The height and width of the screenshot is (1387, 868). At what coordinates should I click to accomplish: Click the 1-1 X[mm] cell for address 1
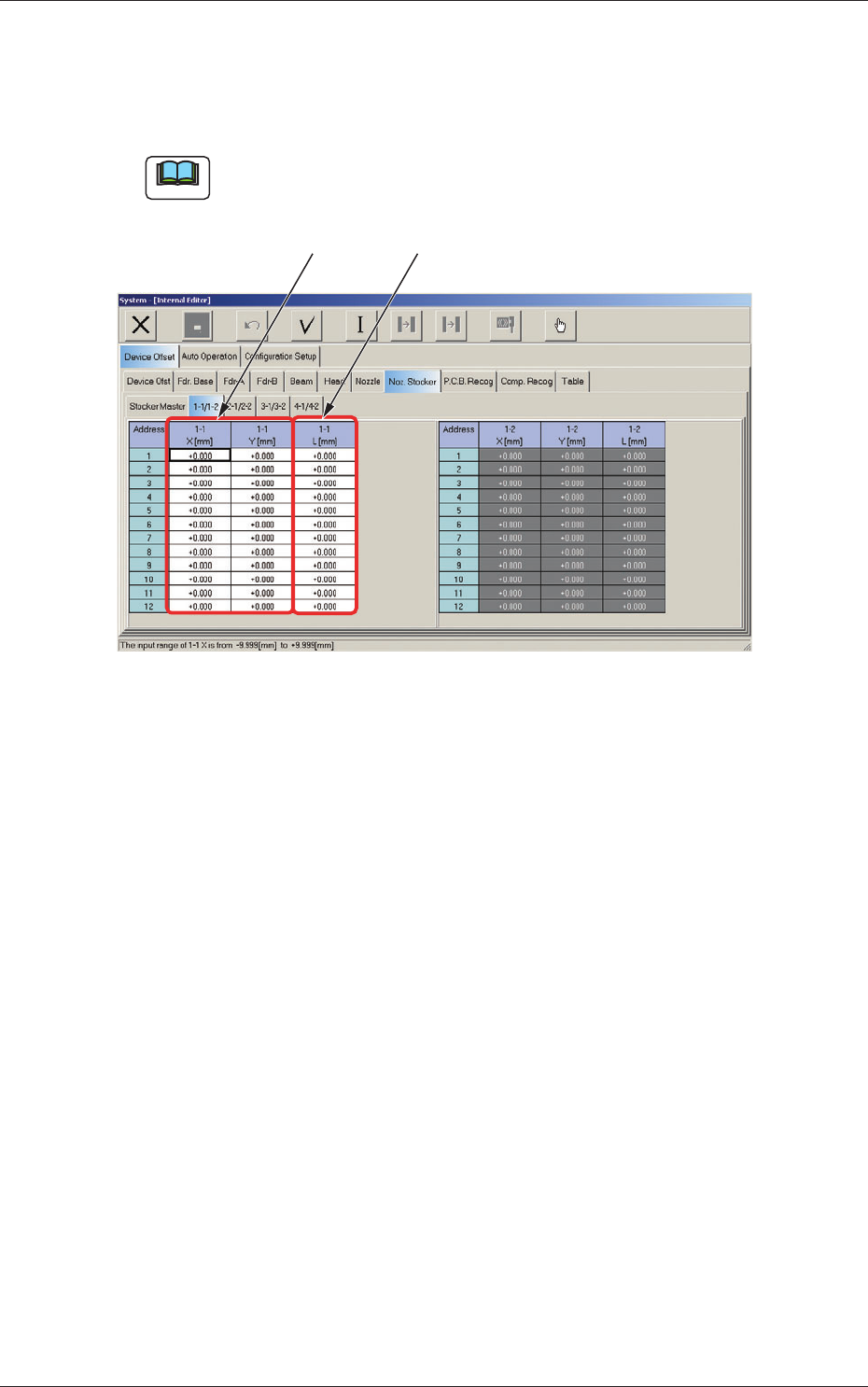point(200,455)
